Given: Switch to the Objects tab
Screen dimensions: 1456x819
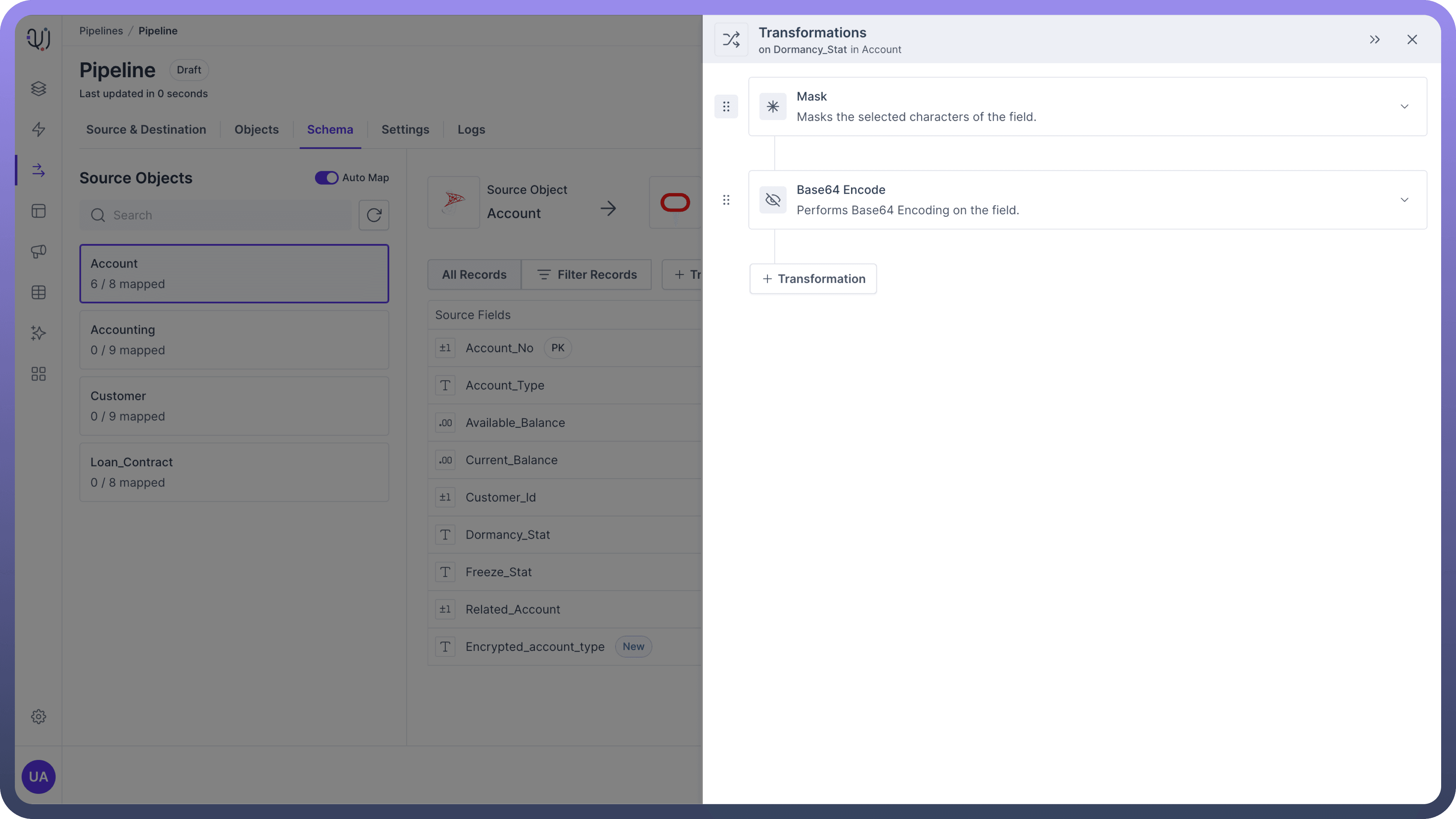Looking at the screenshot, I should pyautogui.click(x=256, y=130).
